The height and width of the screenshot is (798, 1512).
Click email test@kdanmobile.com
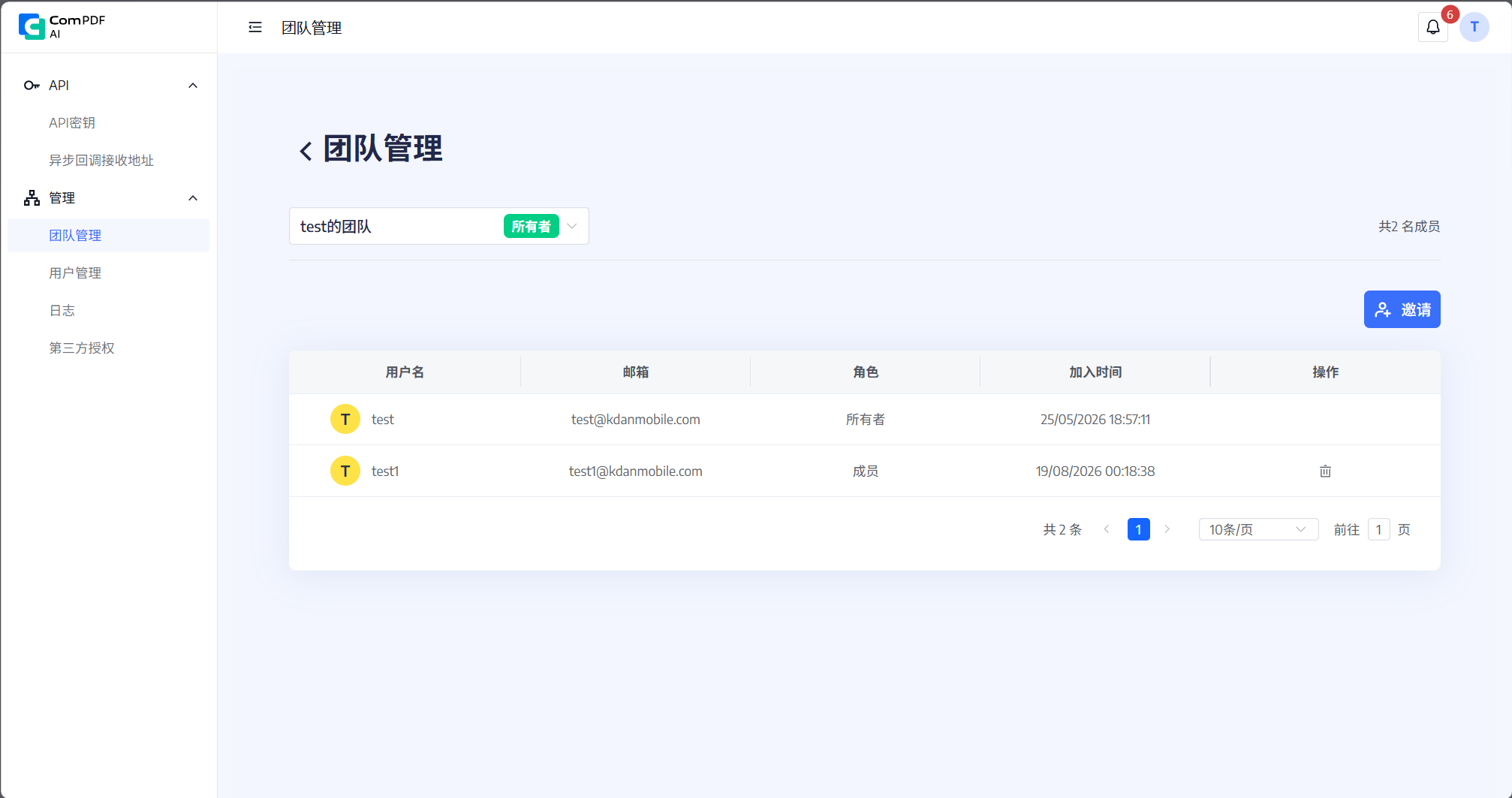[635, 420]
